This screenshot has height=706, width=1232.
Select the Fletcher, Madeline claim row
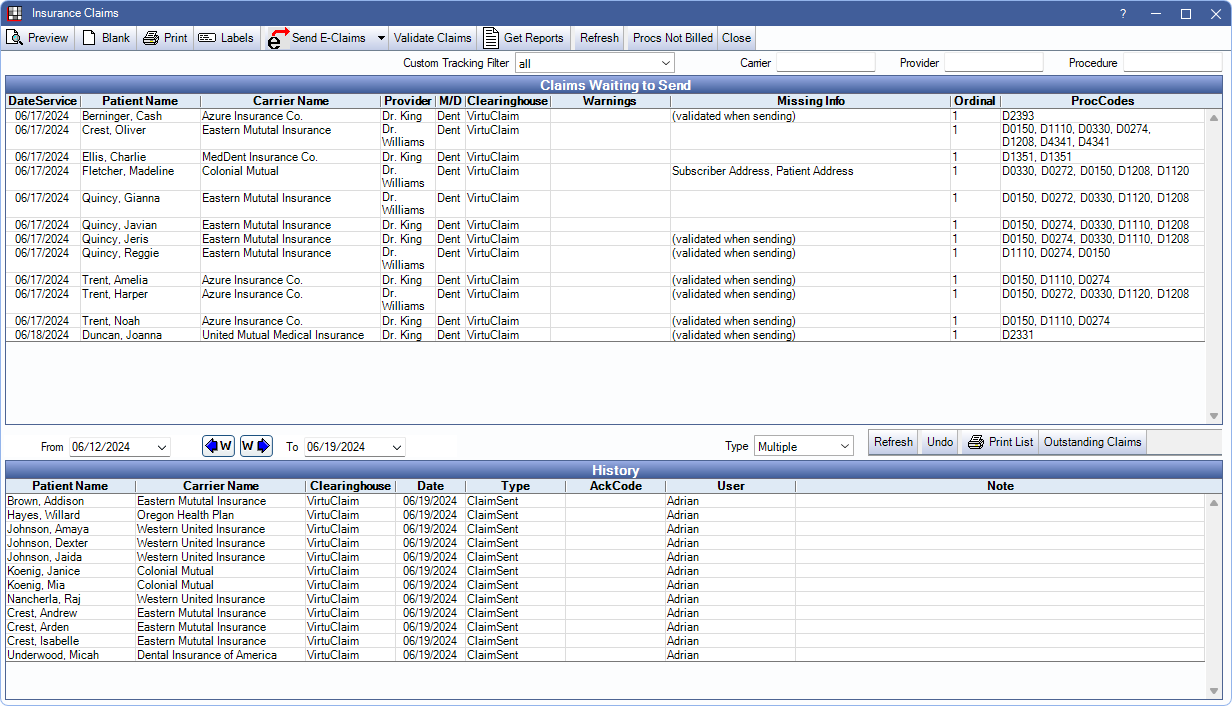pyautogui.click(x=126, y=171)
